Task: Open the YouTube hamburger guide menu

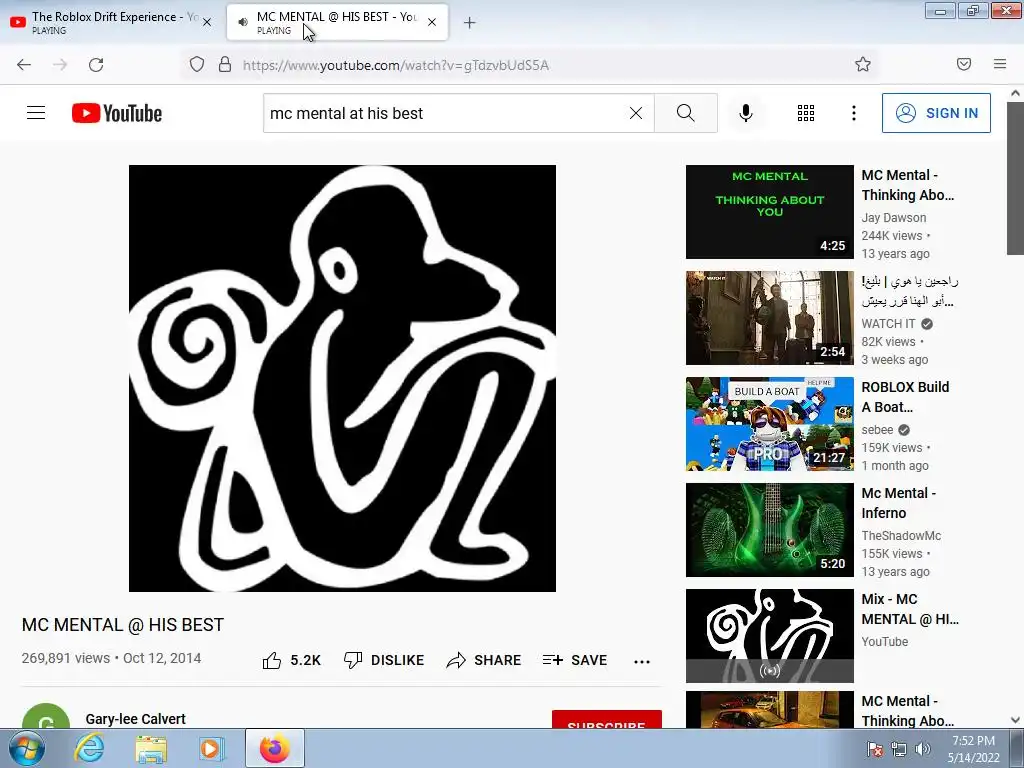Action: (x=36, y=113)
